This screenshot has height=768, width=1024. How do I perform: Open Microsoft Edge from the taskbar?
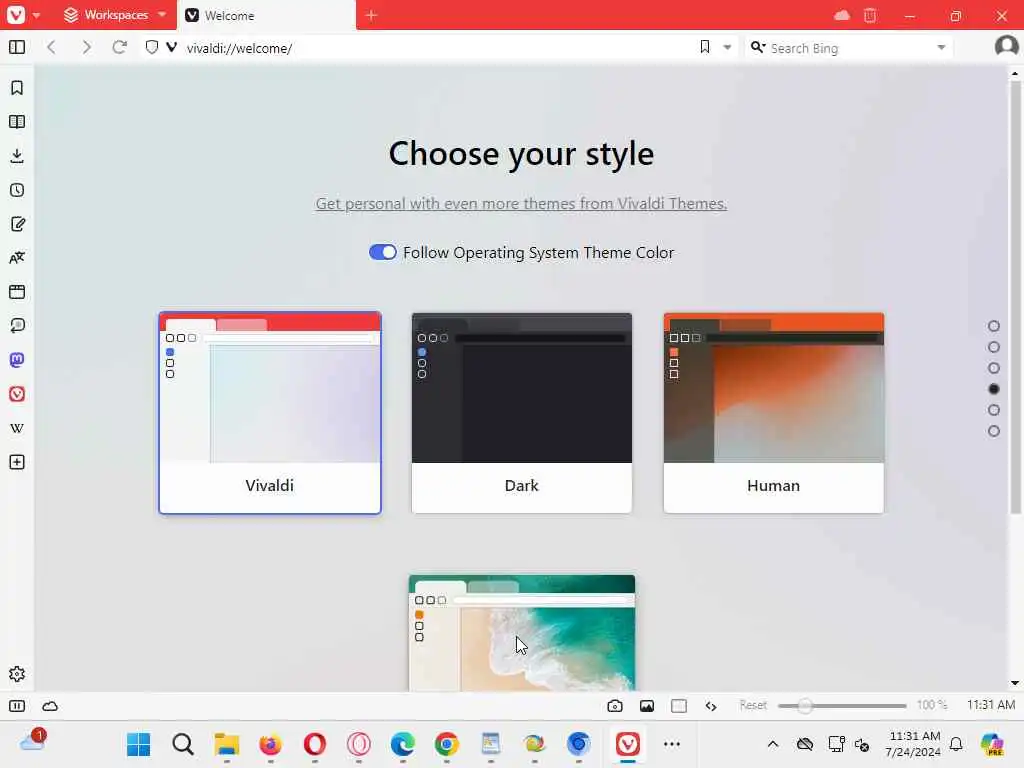[403, 744]
